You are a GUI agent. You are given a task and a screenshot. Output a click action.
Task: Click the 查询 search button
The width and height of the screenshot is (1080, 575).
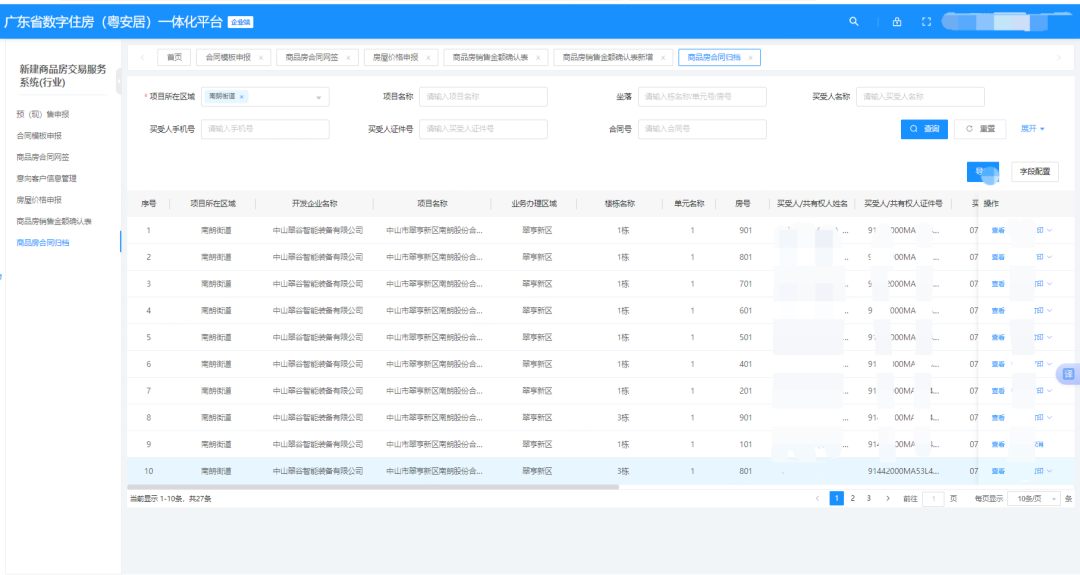click(x=924, y=129)
